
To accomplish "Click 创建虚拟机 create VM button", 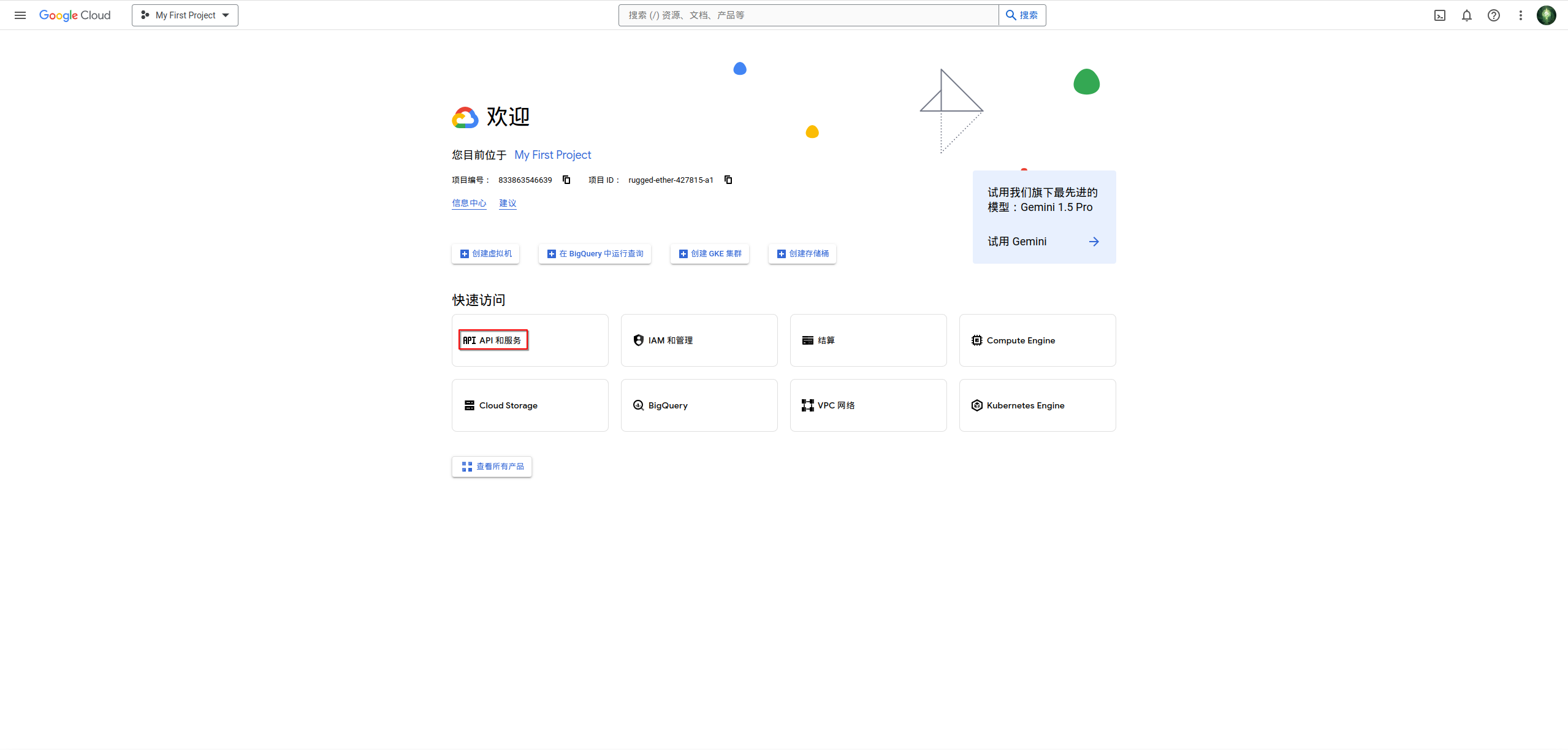I will coord(485,254).
